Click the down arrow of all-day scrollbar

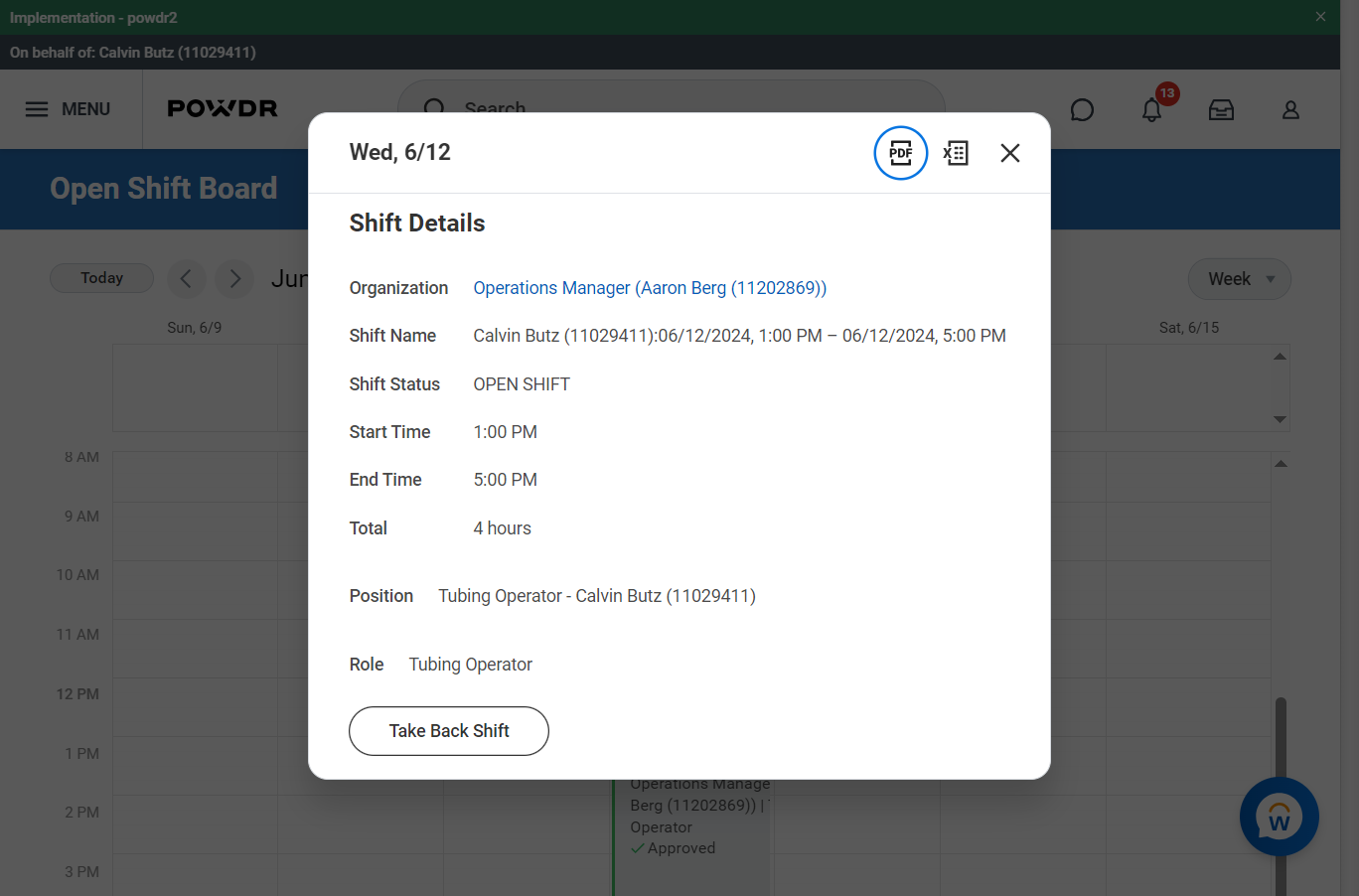(x=1280, y=419)
